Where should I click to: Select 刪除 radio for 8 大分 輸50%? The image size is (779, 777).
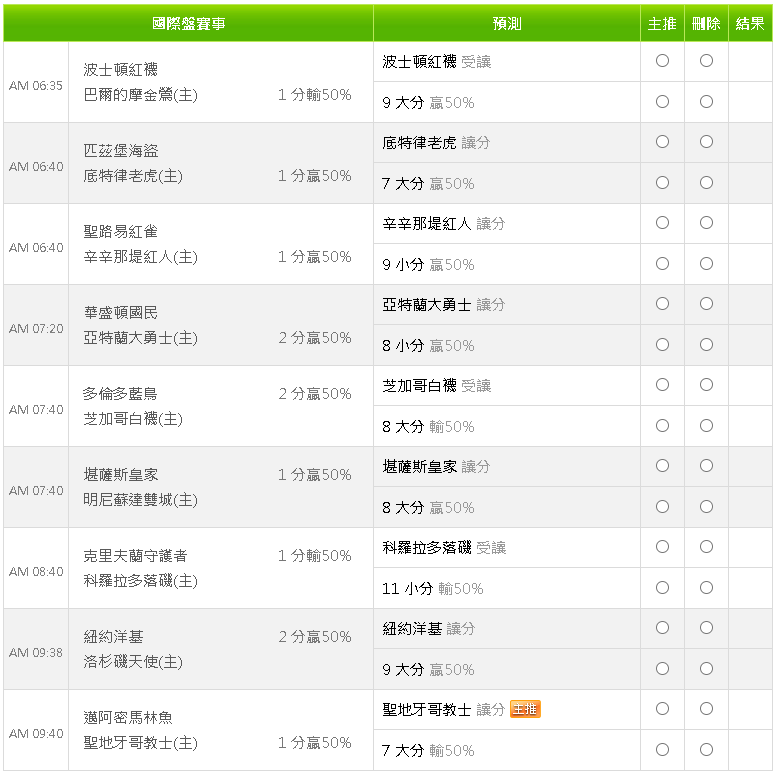[x=706, y=425]
